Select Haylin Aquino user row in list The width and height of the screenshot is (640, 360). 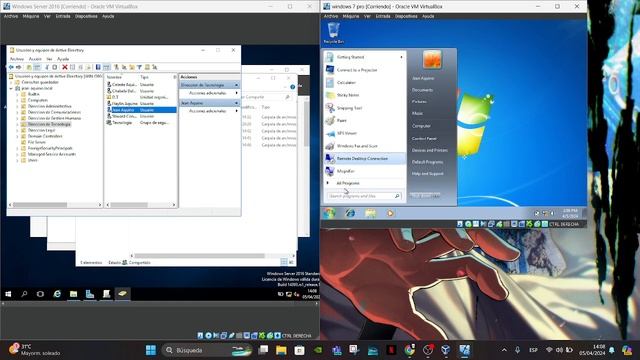(141, 104)
